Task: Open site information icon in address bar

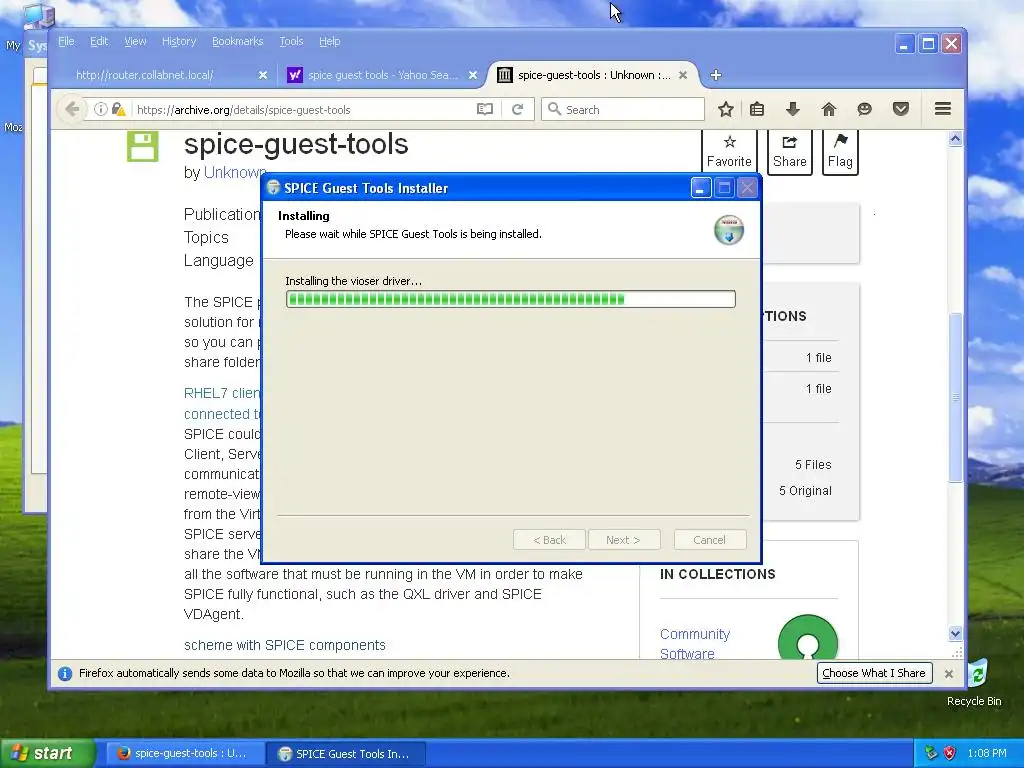Action: tap(100, 109)
